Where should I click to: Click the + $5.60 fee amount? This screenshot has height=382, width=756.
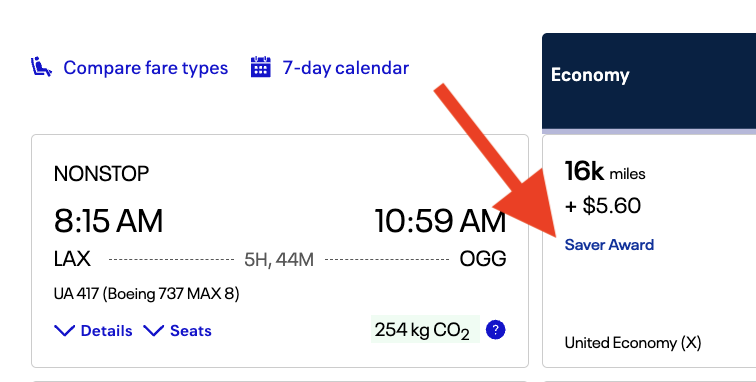point(603,206)
